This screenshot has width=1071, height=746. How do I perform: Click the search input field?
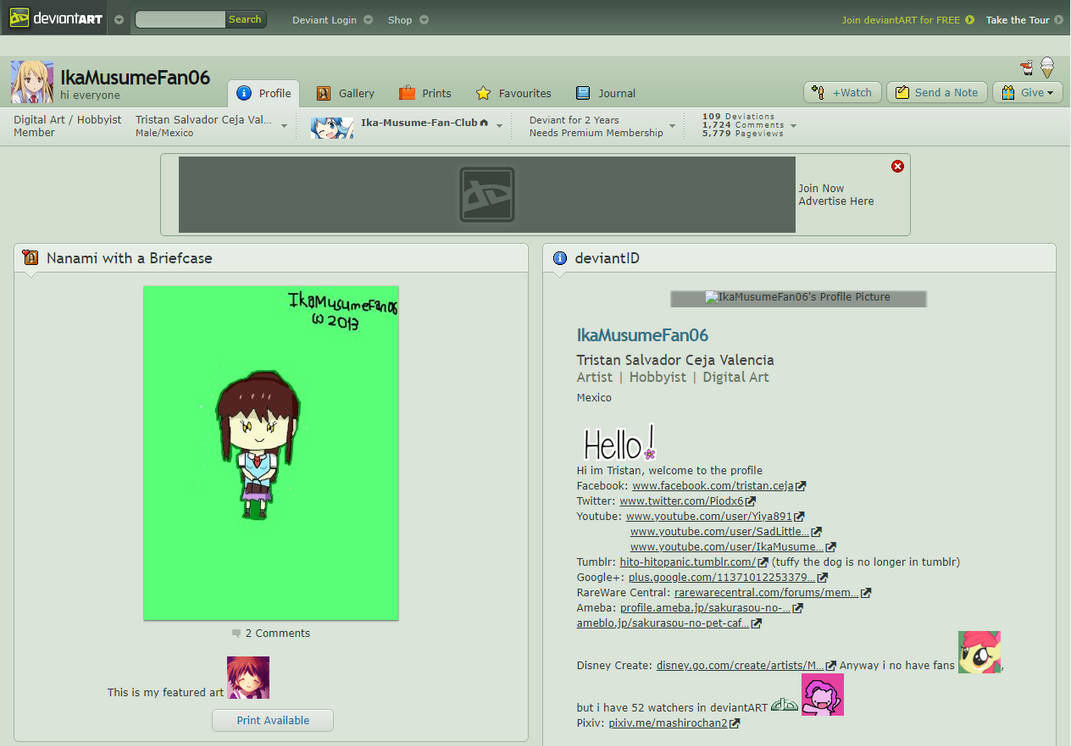coord(180,19)
